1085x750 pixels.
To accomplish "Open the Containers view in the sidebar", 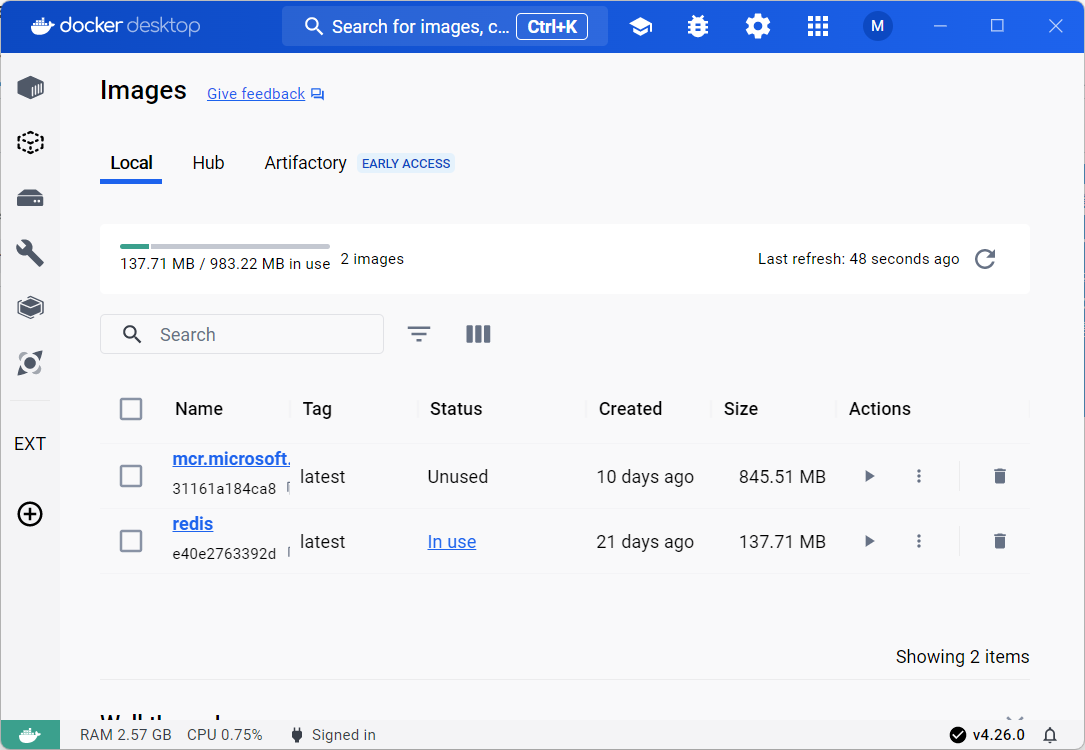I will [30, 87].
